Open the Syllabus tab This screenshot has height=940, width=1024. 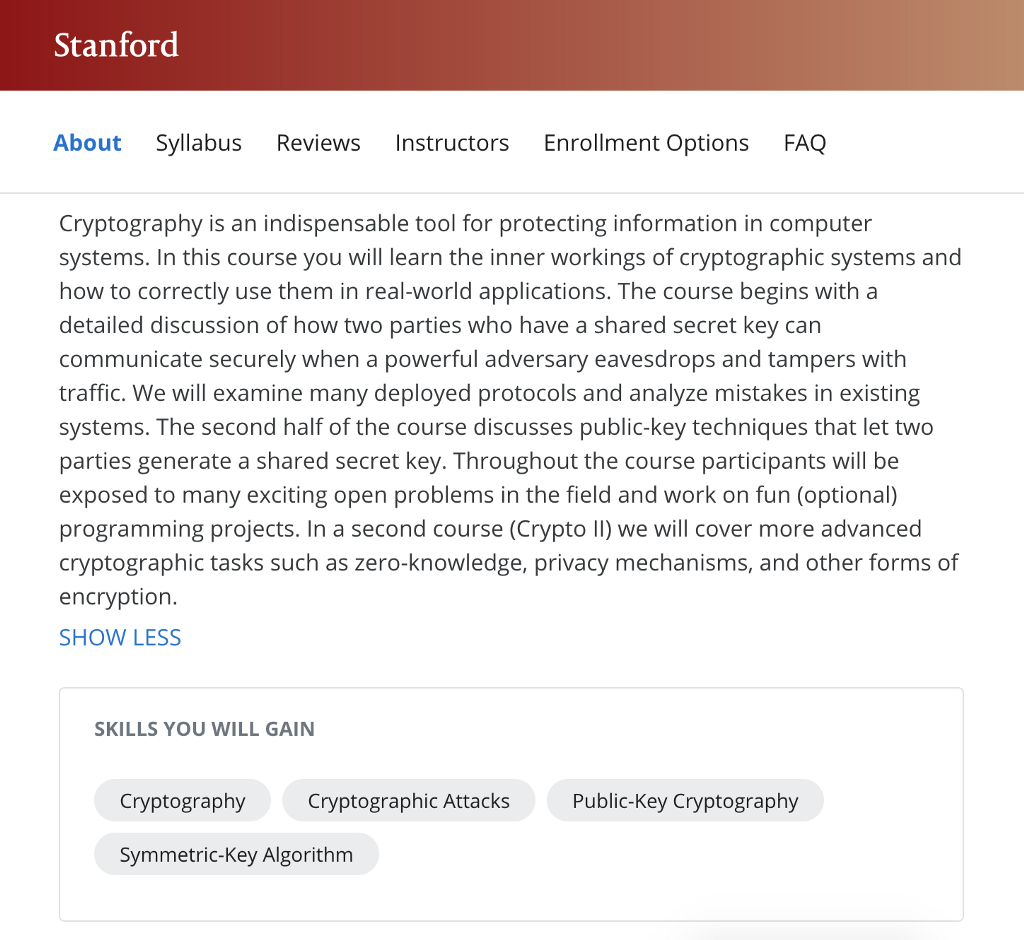click(199, 143)
